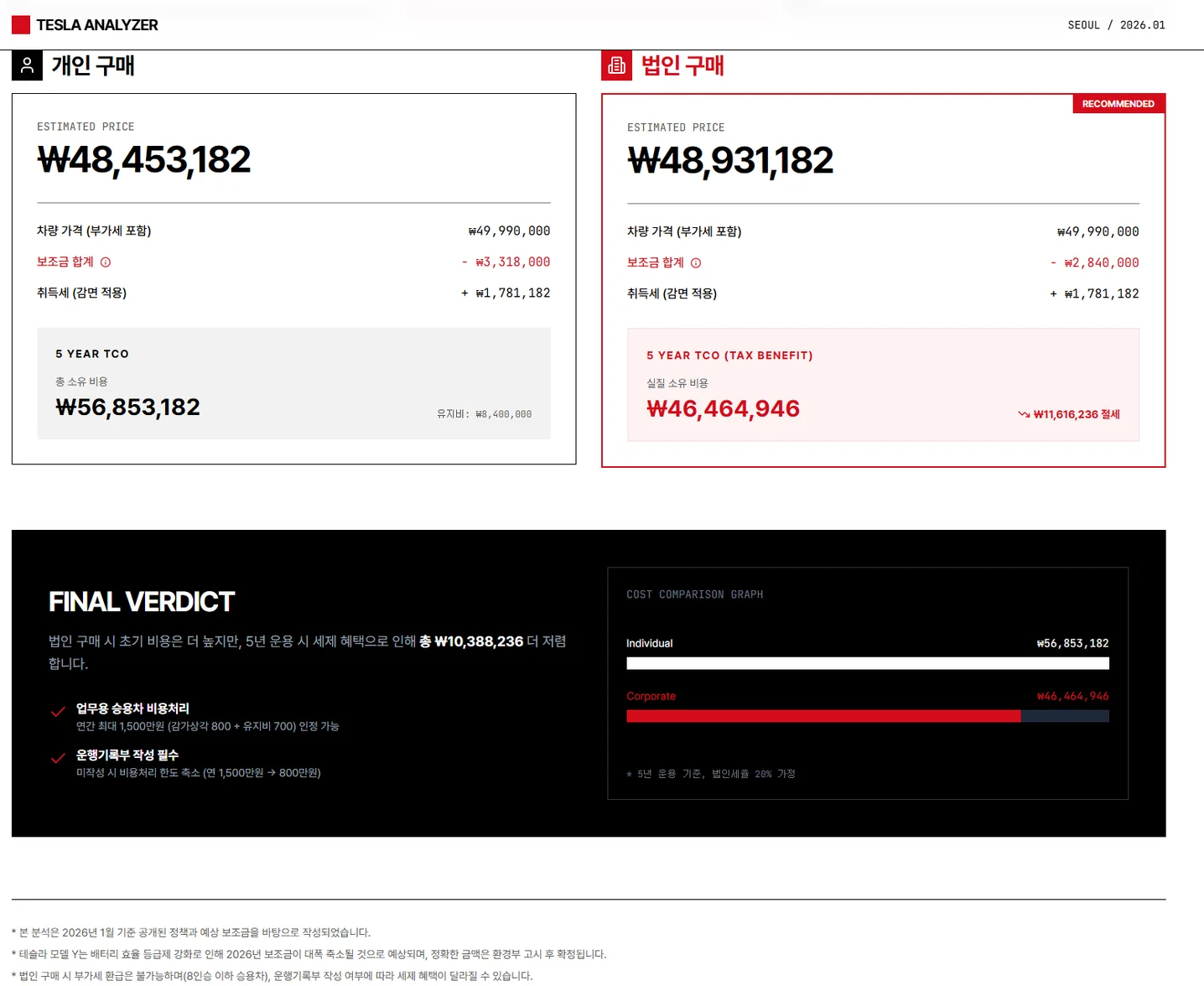This screenshot has height=986, width=1204.
Task: Click corporate estimated price ₩48,931,182
Action: point(730,161)
